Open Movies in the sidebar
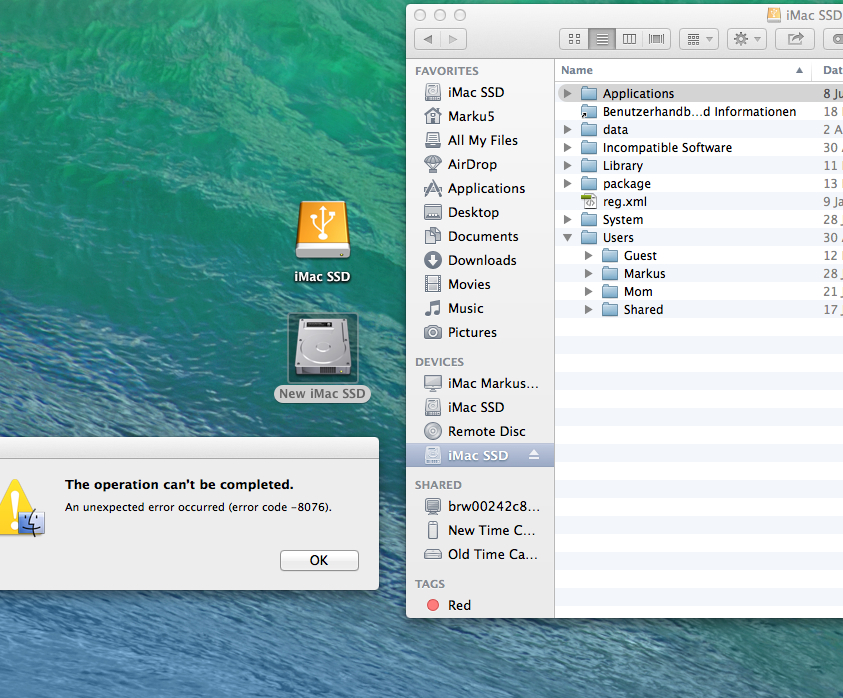This screenshot has height=698, width=843. point(480,284)
